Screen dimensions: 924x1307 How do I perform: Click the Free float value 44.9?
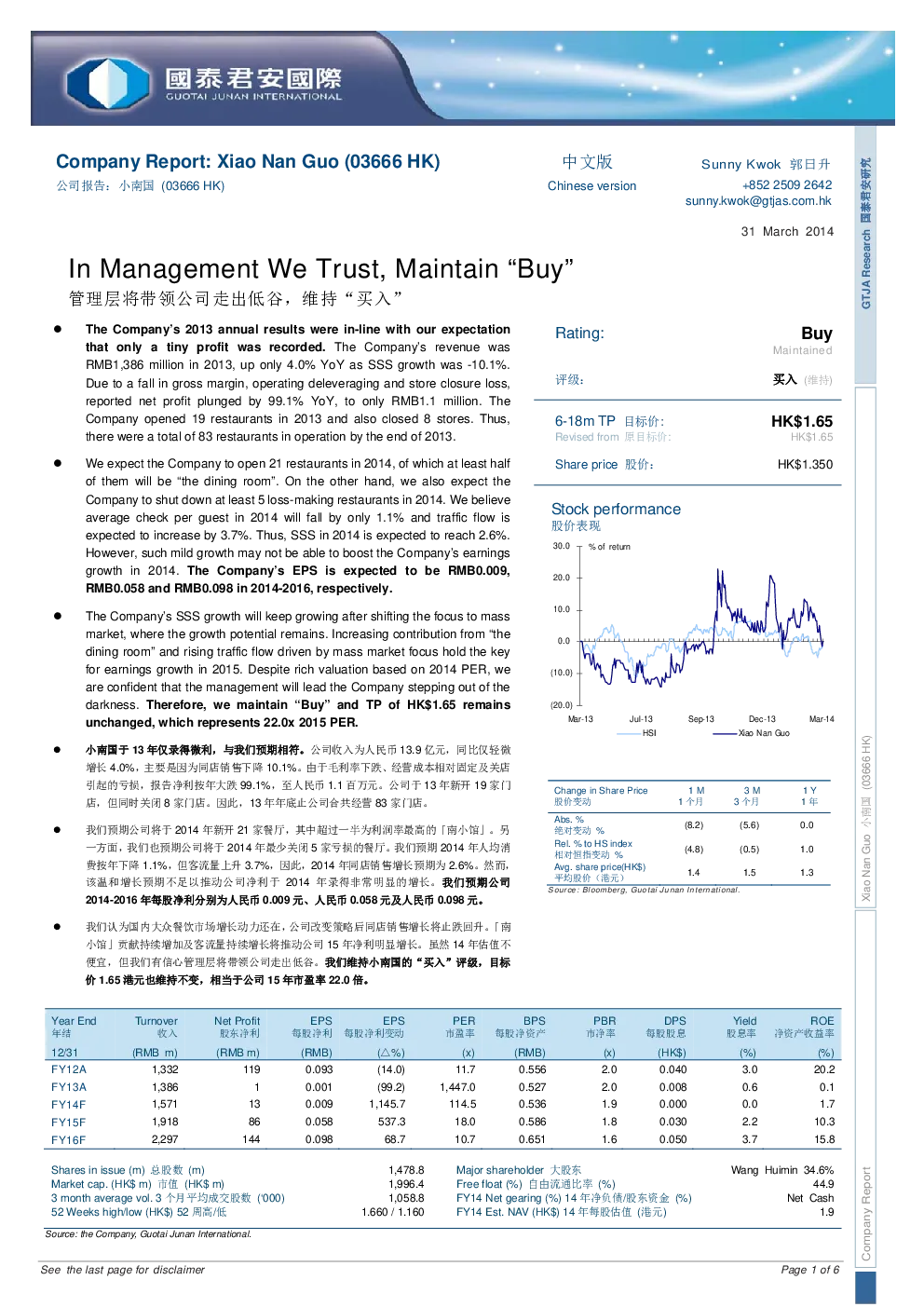click(823, 1184)
